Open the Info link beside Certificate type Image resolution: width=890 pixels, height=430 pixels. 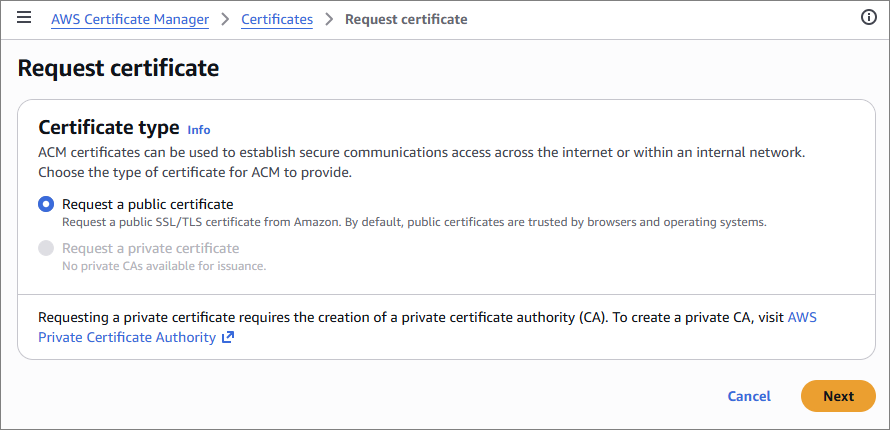[x=199, y=129]
